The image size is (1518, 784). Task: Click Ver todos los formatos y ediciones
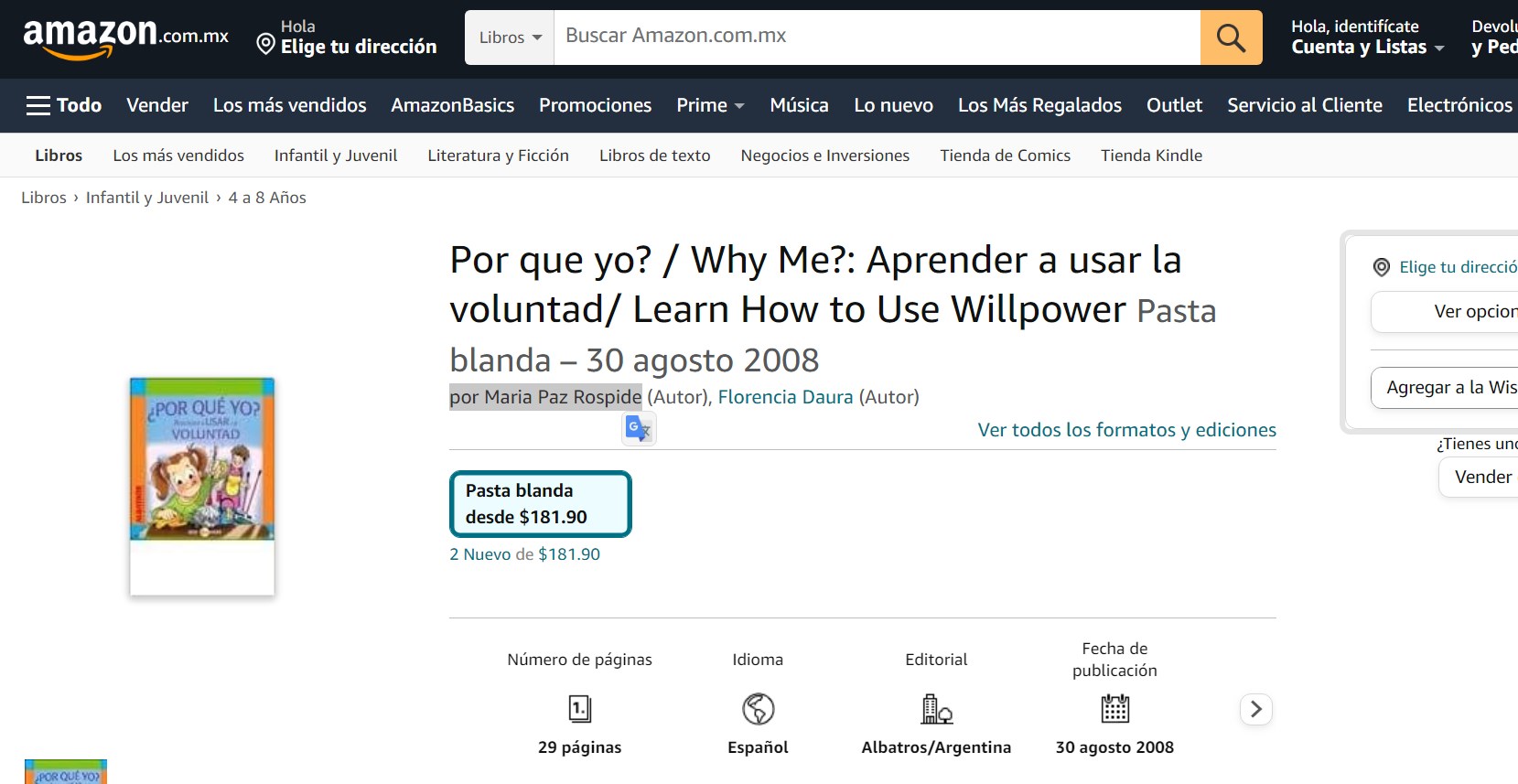pos(1126,430)
